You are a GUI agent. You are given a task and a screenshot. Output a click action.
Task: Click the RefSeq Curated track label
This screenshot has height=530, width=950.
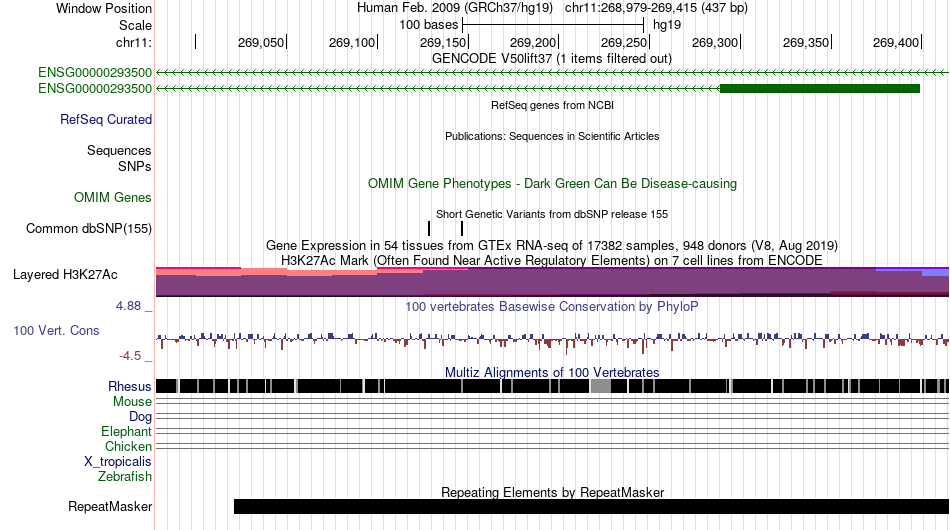[x=106, y=119]
